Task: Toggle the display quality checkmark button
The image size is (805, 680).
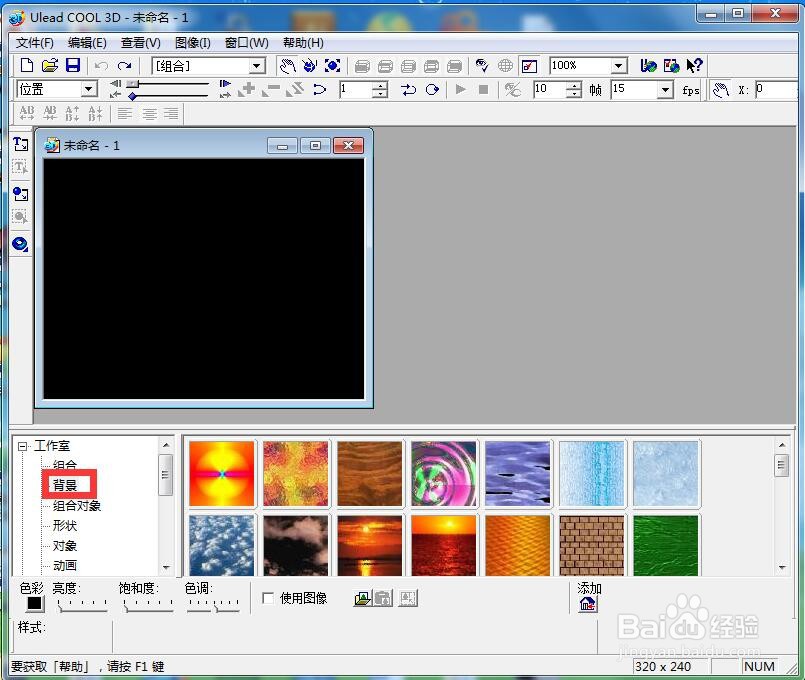Action: pos(529,66)
